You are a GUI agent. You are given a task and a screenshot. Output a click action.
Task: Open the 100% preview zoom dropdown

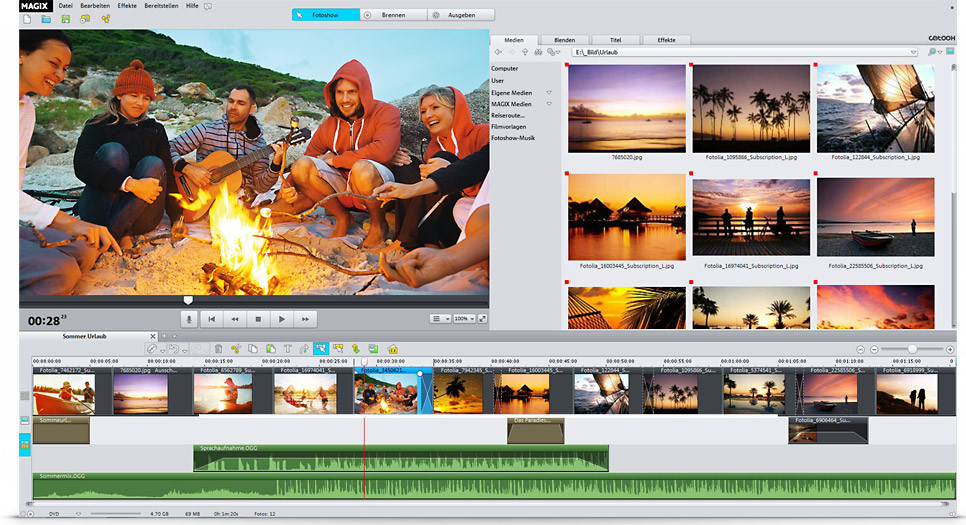tap(464, 319)
